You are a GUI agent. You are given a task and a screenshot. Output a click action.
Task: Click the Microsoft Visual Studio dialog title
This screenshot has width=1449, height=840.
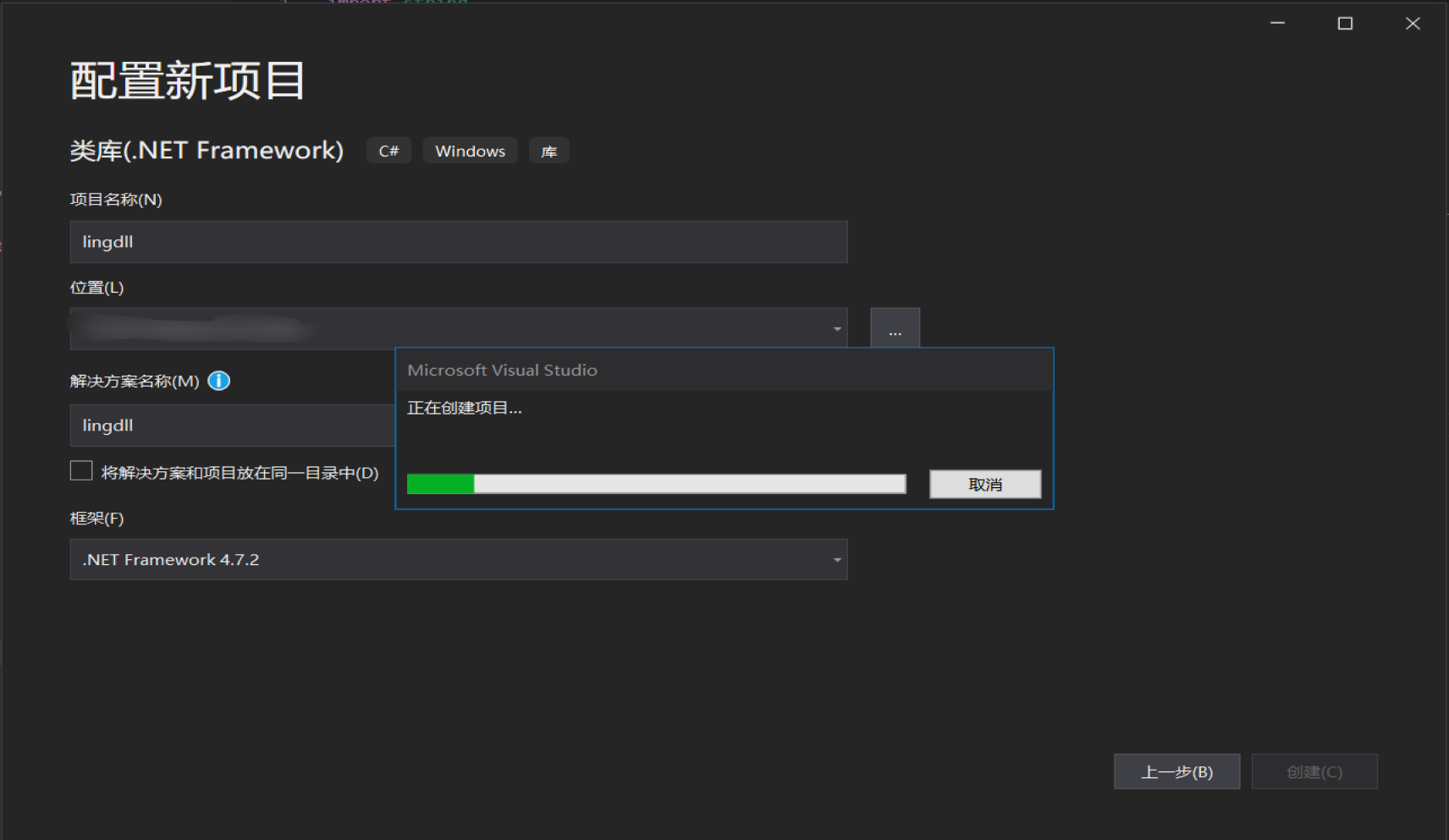502,370
